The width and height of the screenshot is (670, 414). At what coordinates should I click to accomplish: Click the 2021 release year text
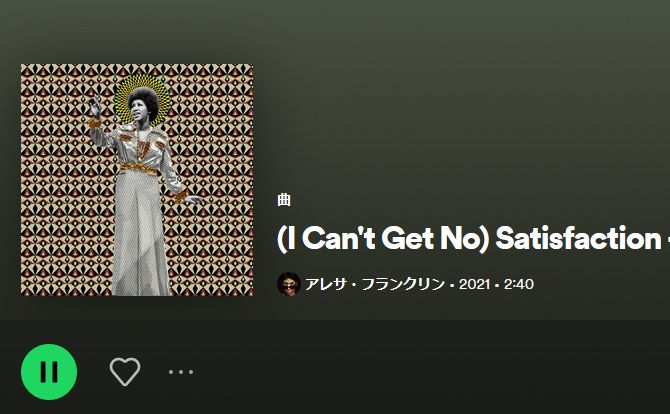click(474, 284)
